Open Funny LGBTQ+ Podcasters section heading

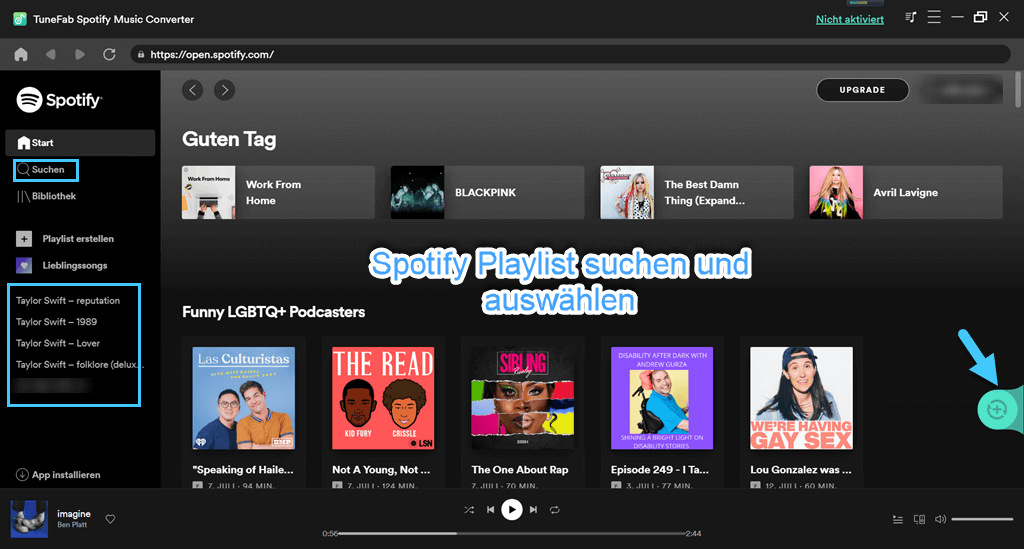(273, 312)
